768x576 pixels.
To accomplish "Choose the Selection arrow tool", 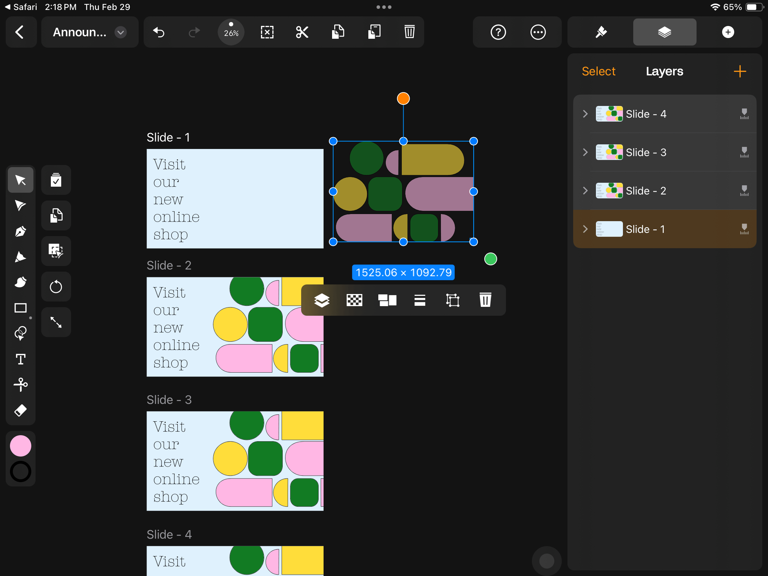I will click(x=20, y=180).
